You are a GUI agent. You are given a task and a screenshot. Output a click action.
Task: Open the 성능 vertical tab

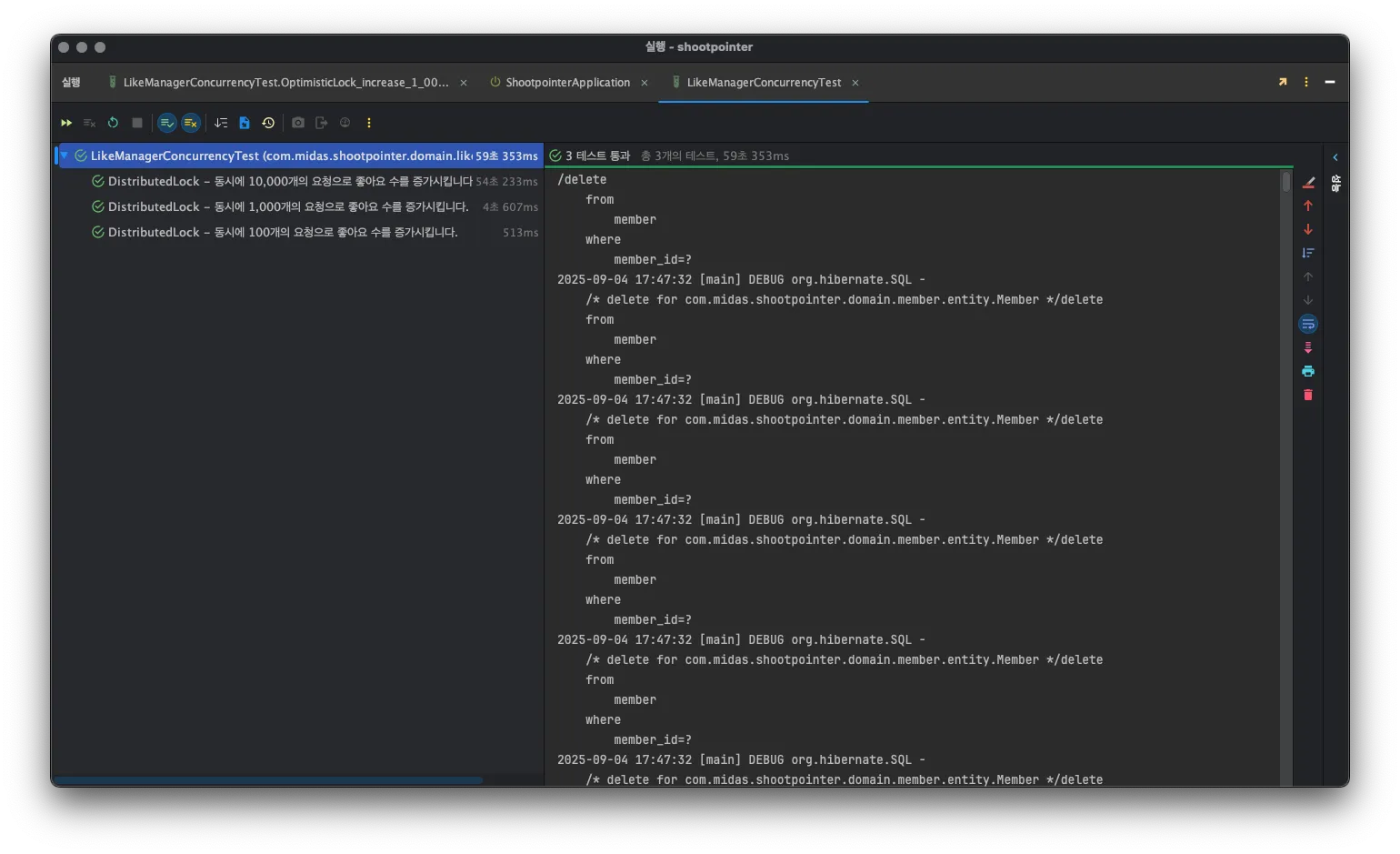pyautogui.click(x=1335, y=183)
